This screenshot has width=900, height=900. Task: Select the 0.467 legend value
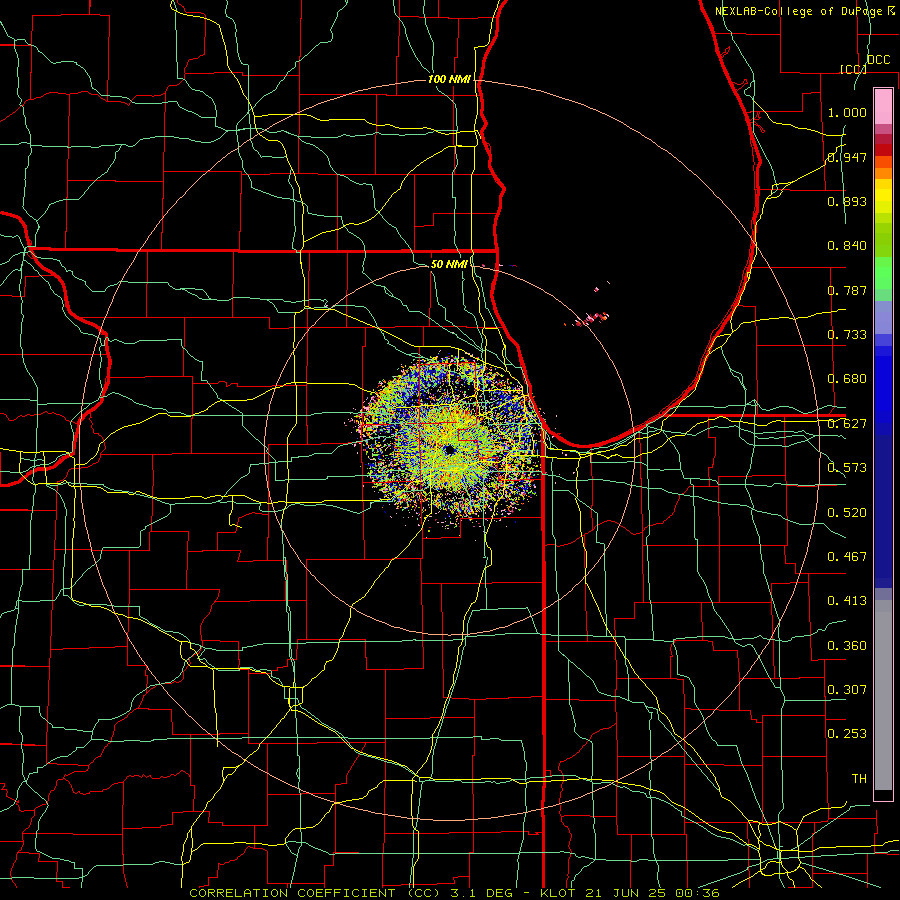coord(847,557)
